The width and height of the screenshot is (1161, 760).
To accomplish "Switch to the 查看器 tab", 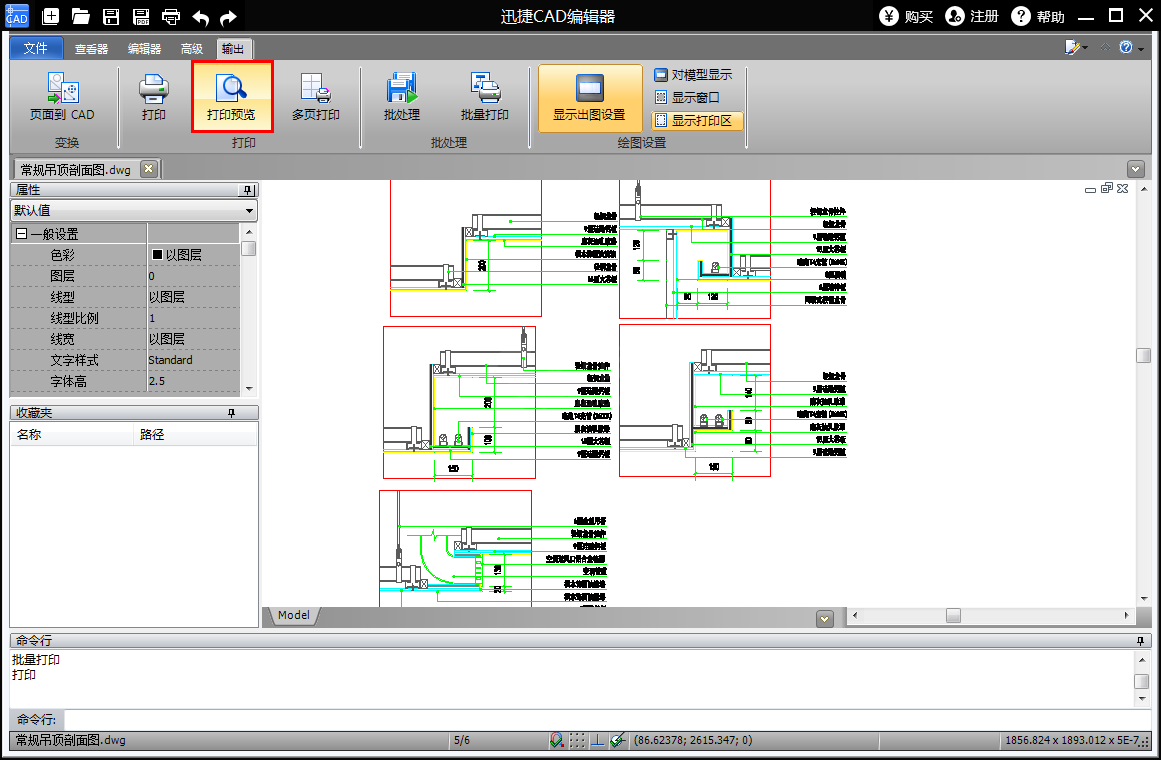I will point(91,49).
